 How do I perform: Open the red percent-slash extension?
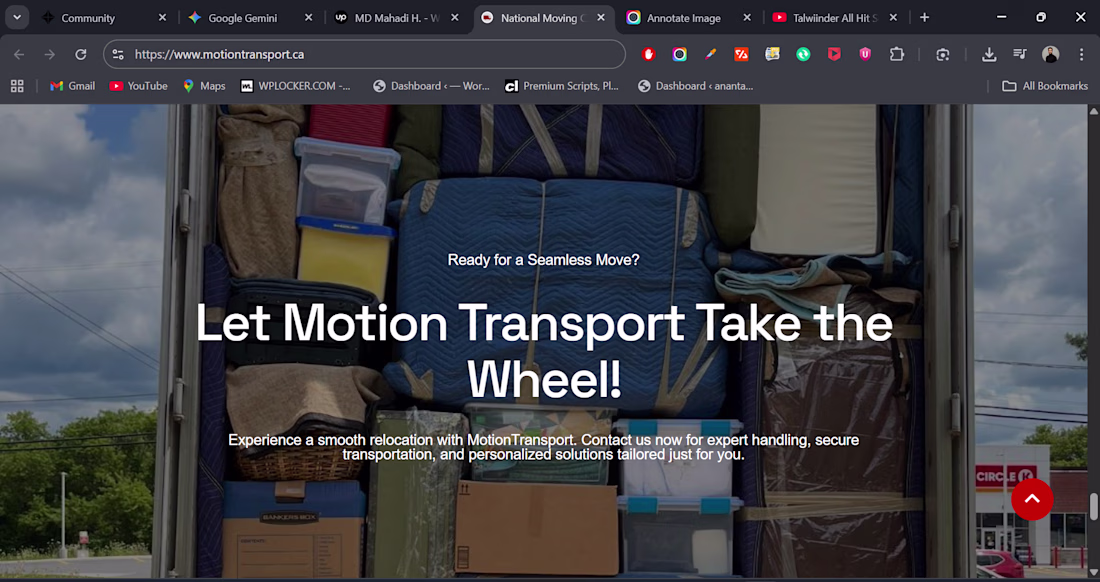[742, 55]
